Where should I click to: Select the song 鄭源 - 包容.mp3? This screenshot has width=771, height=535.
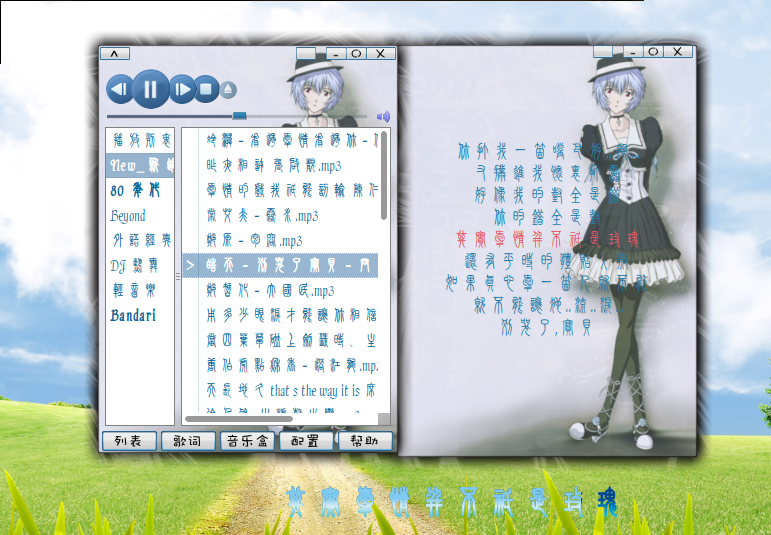280,240
